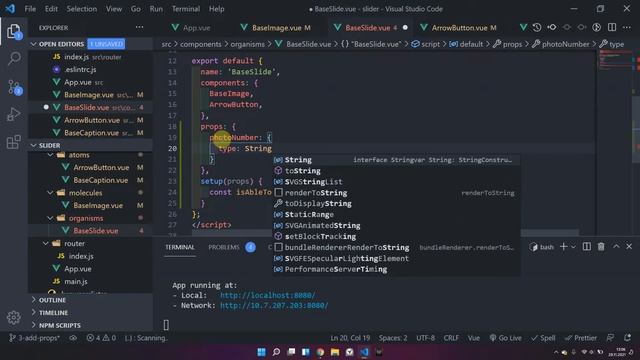Screen dimensions: 640x360
Task: Click CRLF line ending selector
Action: pos(451,338)
